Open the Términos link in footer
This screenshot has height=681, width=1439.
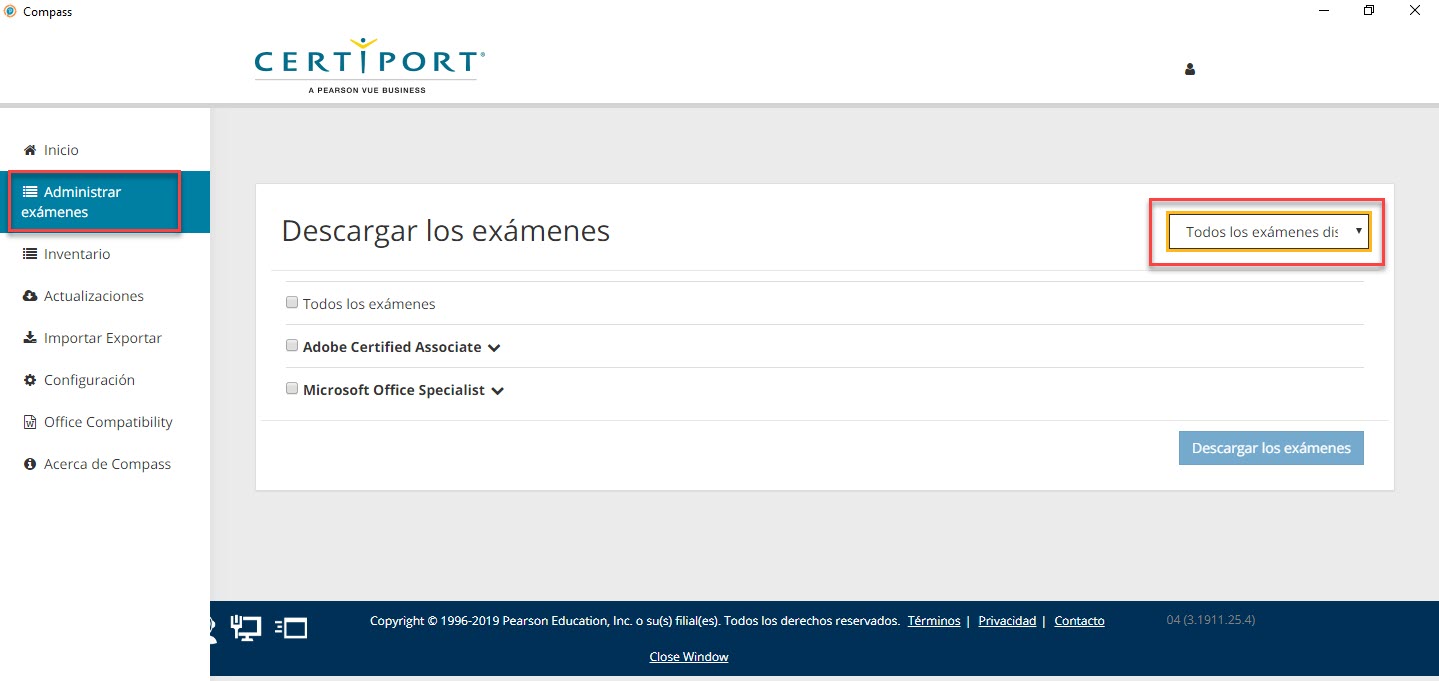click(934, 621)
